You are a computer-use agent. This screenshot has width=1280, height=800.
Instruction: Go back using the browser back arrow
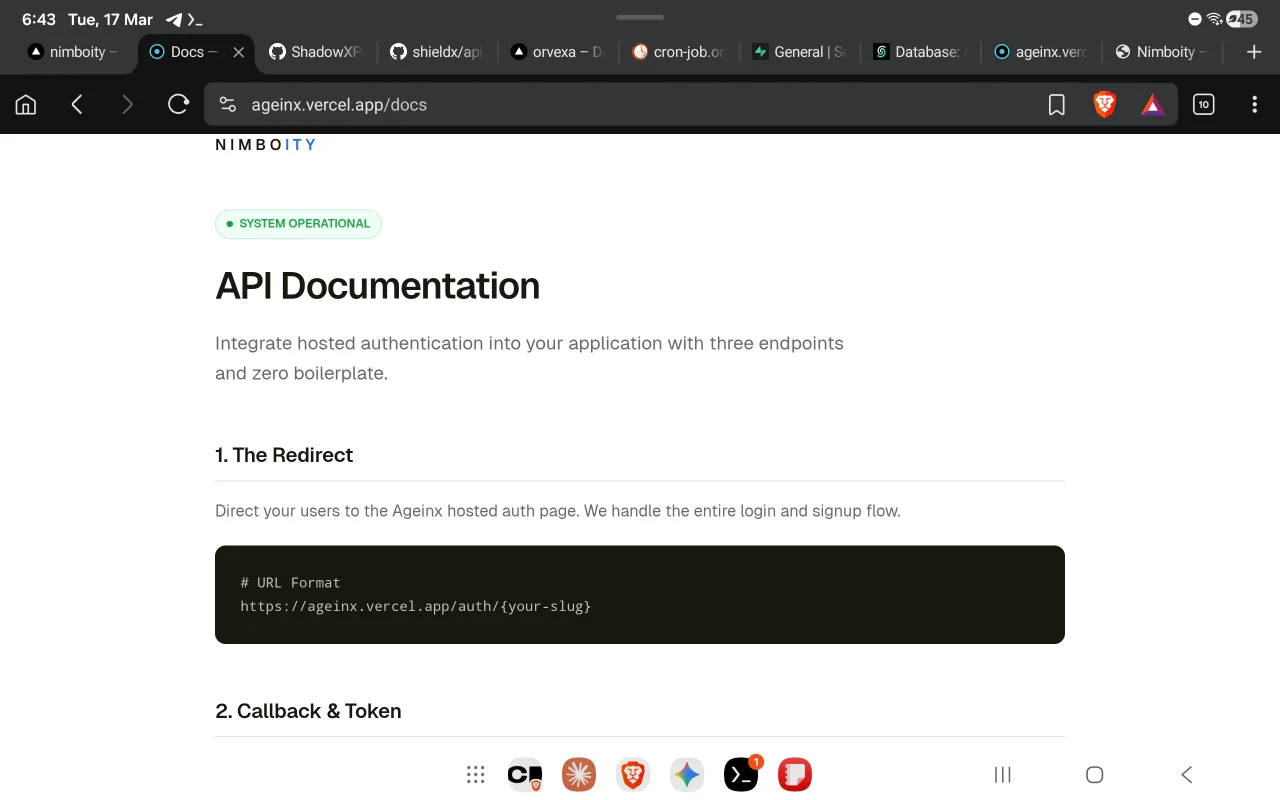[x=77, y=104]
